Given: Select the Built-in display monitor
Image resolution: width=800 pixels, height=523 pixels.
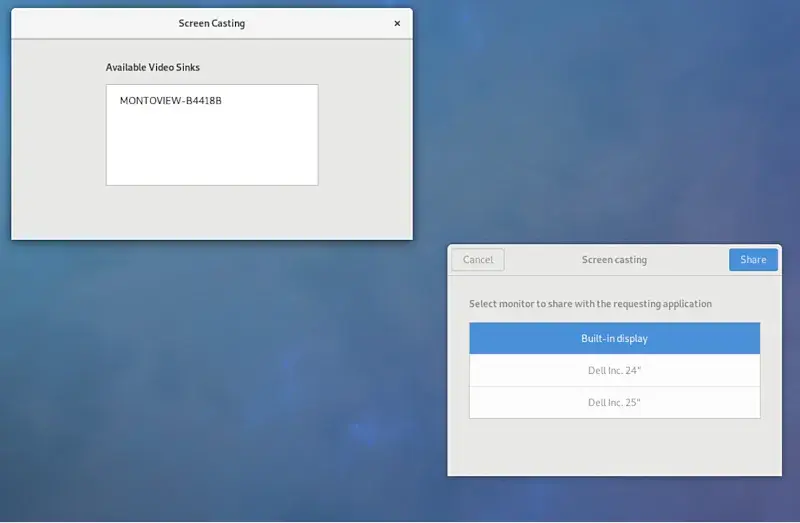Looking at the screenshot, I should coord(614,338).
